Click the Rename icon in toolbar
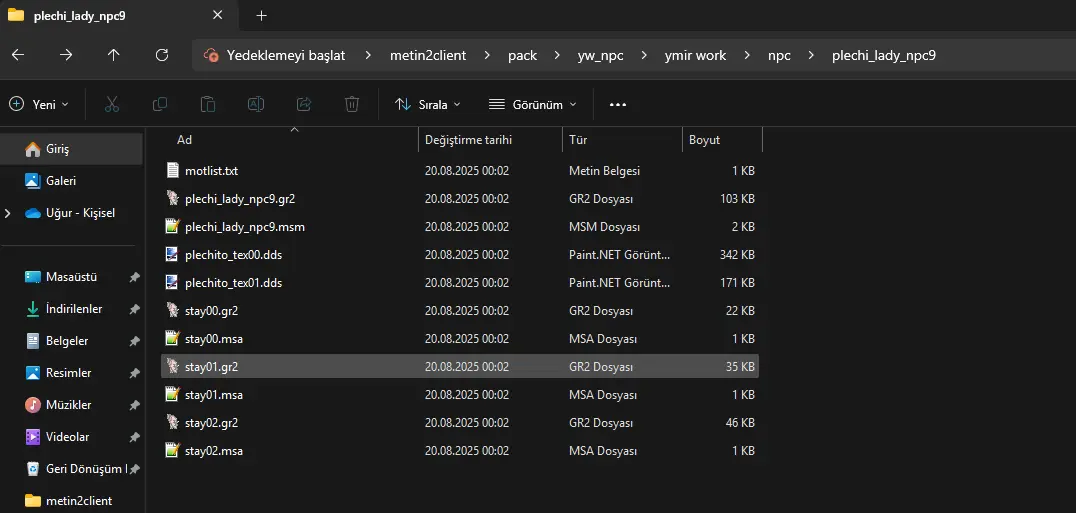The image size is (1076, 513). click(x=256, y=104)
